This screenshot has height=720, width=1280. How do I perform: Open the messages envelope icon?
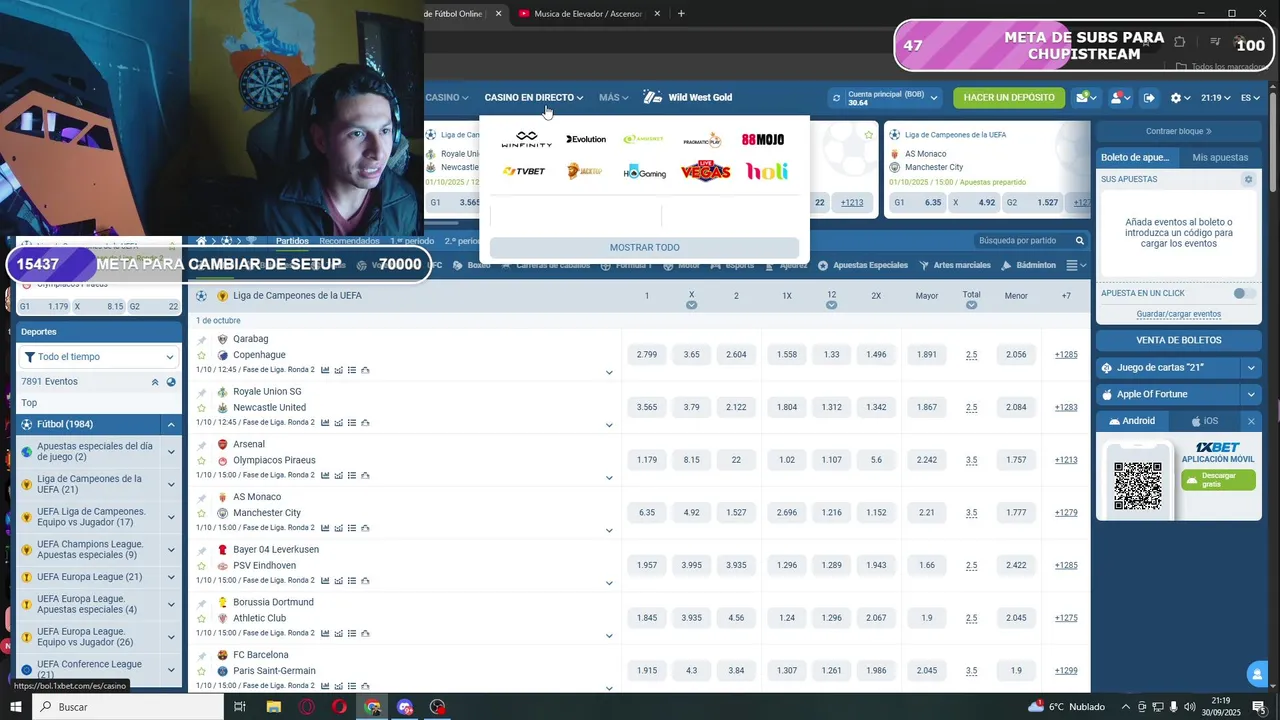pyautogui.click(x=1083, y=98)
